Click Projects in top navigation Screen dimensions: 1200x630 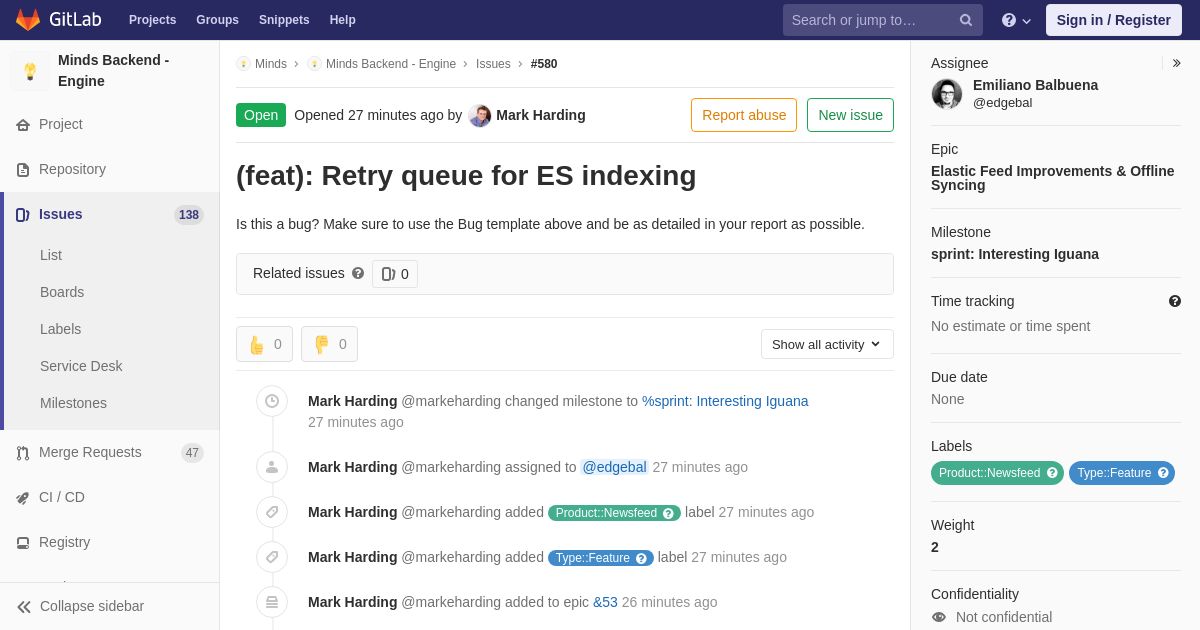152,20
